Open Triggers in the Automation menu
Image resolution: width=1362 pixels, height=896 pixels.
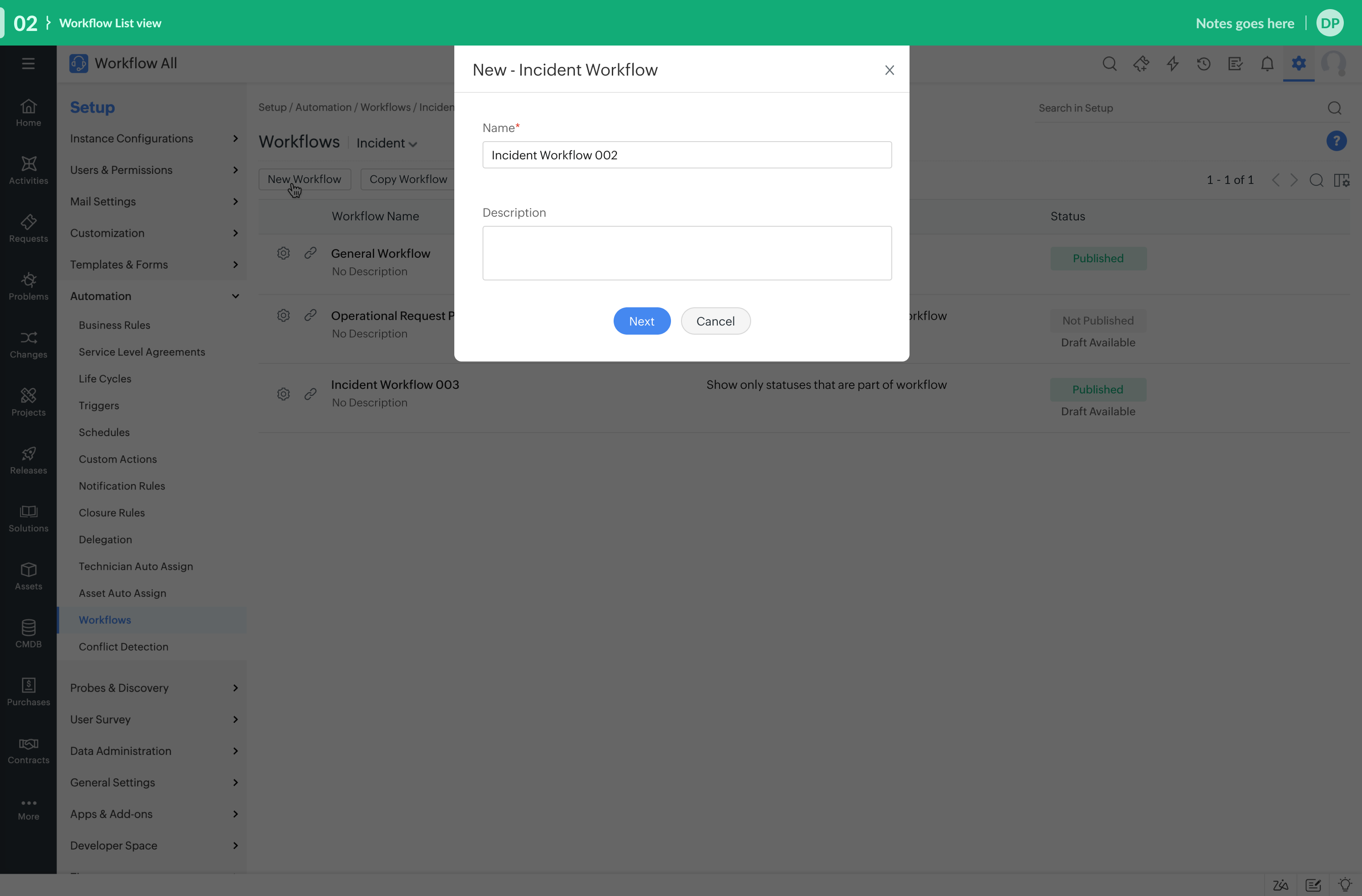point(99,405)
